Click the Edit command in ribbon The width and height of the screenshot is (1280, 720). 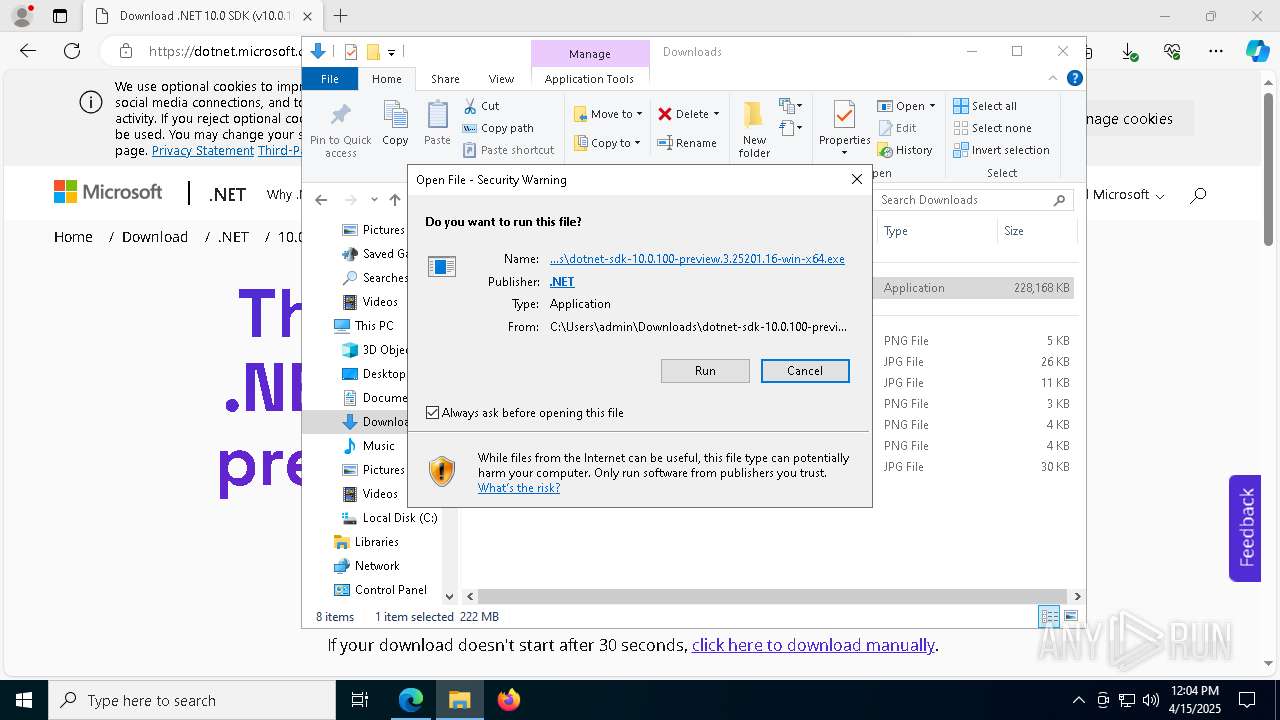(x=897, y=128)
